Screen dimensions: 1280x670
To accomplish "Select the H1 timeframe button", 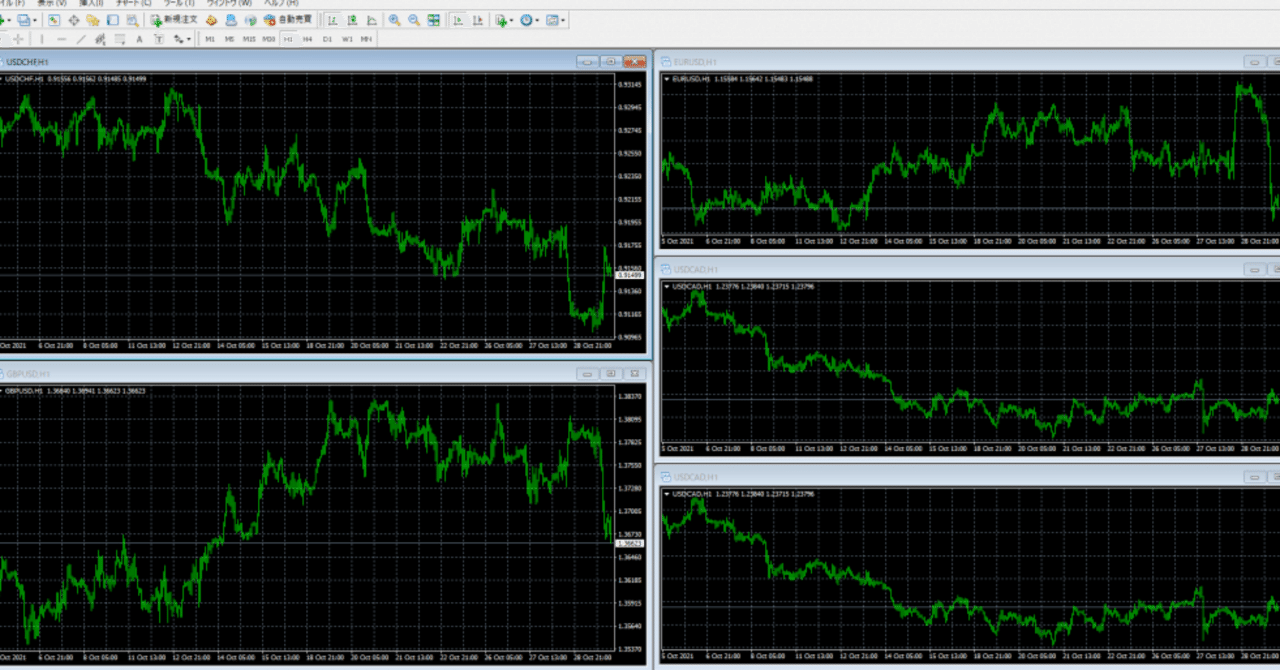I will [x=288, y=39].
